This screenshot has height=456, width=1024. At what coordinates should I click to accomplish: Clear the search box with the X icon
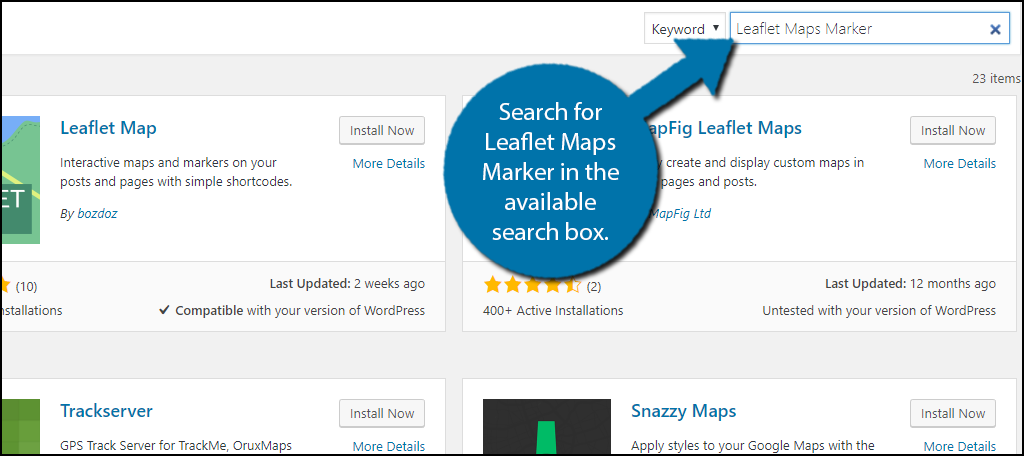[995, 29]
